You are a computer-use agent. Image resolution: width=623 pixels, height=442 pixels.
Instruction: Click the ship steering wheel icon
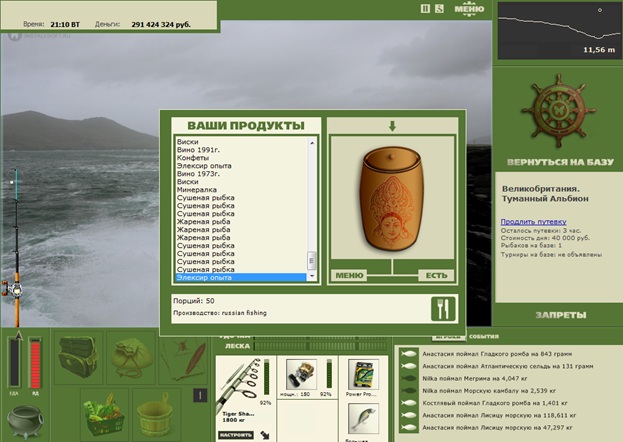click(559, 111)
